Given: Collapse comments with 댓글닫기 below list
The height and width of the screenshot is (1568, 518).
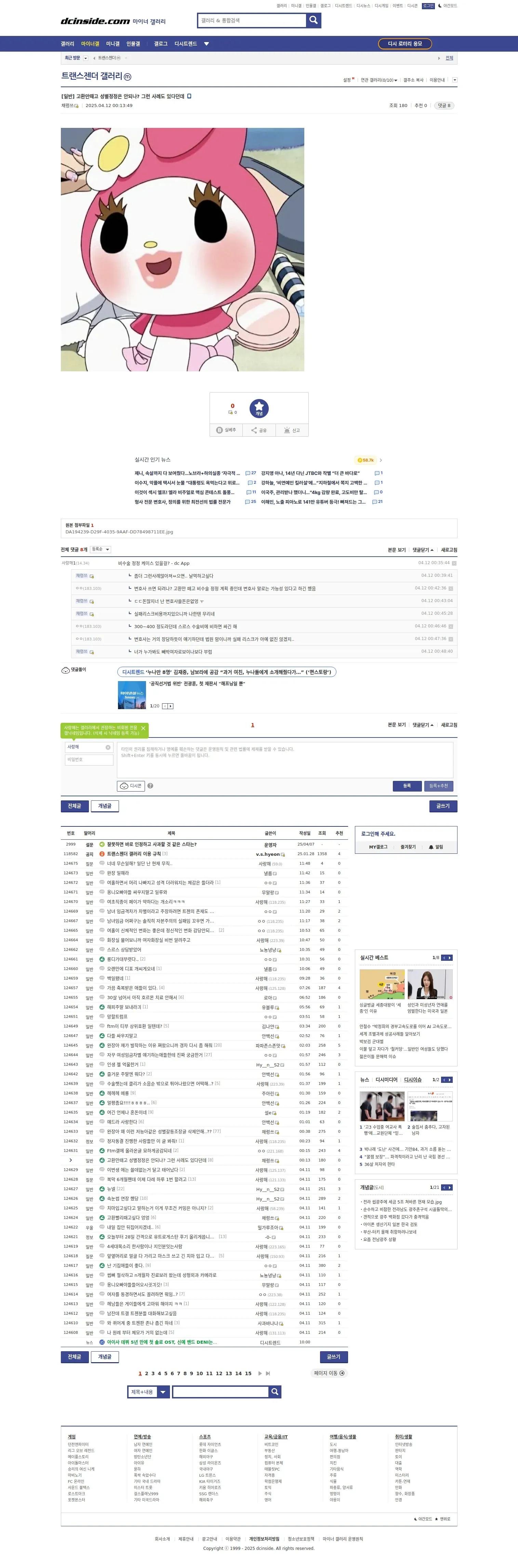Looking at the screenshot, I should click(423, 725).
